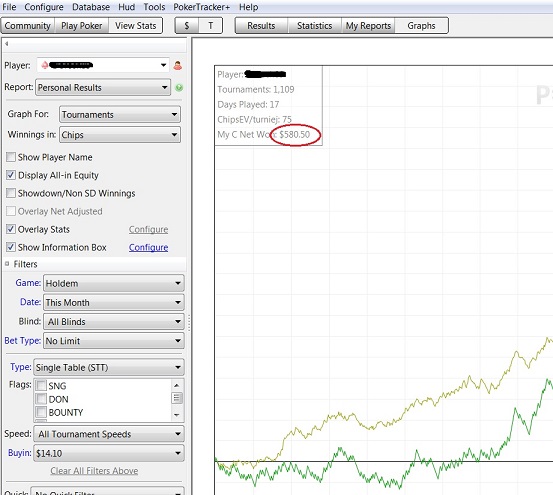Open the Player dropdown
This screenshot has width=553, height=495.
click(x=103, y=65)
